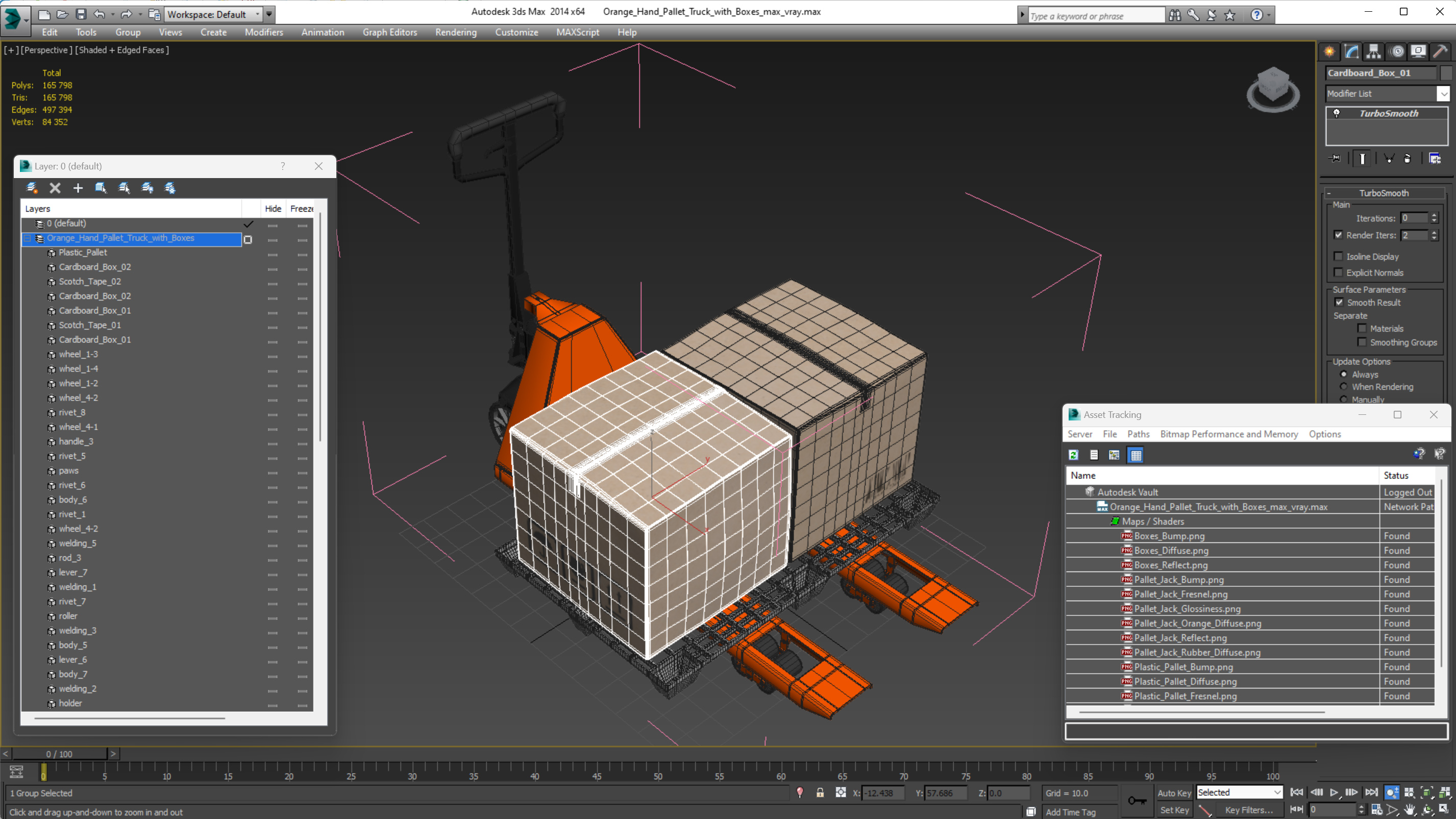Click the Pan View hand icon

(1410, 810)
